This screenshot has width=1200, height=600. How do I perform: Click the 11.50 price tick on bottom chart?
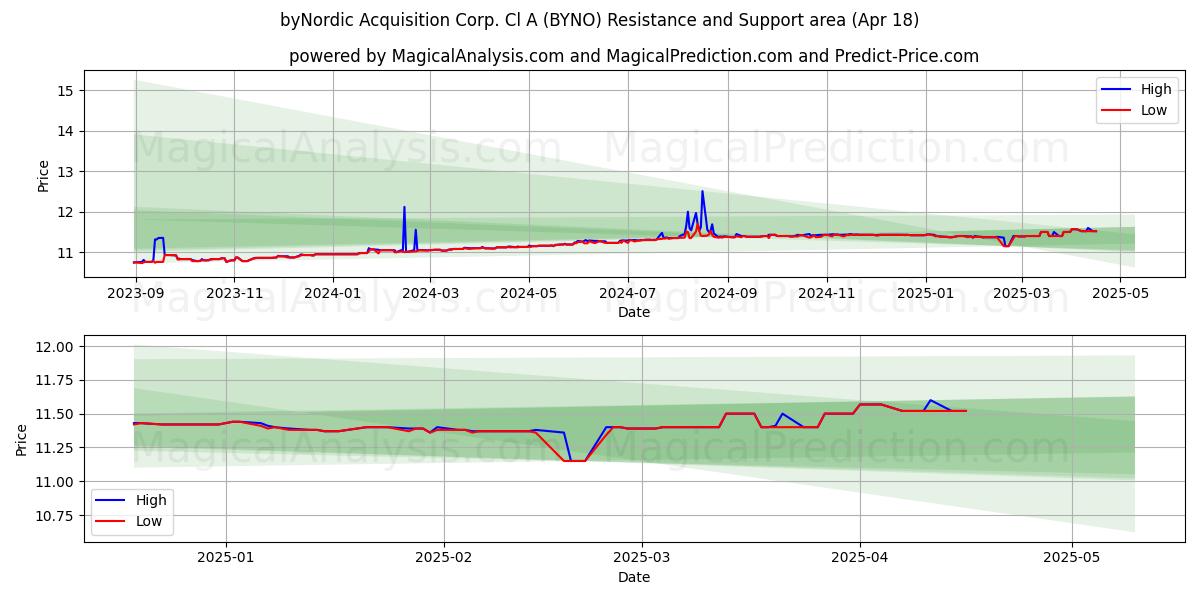click(x=56, y=414)
